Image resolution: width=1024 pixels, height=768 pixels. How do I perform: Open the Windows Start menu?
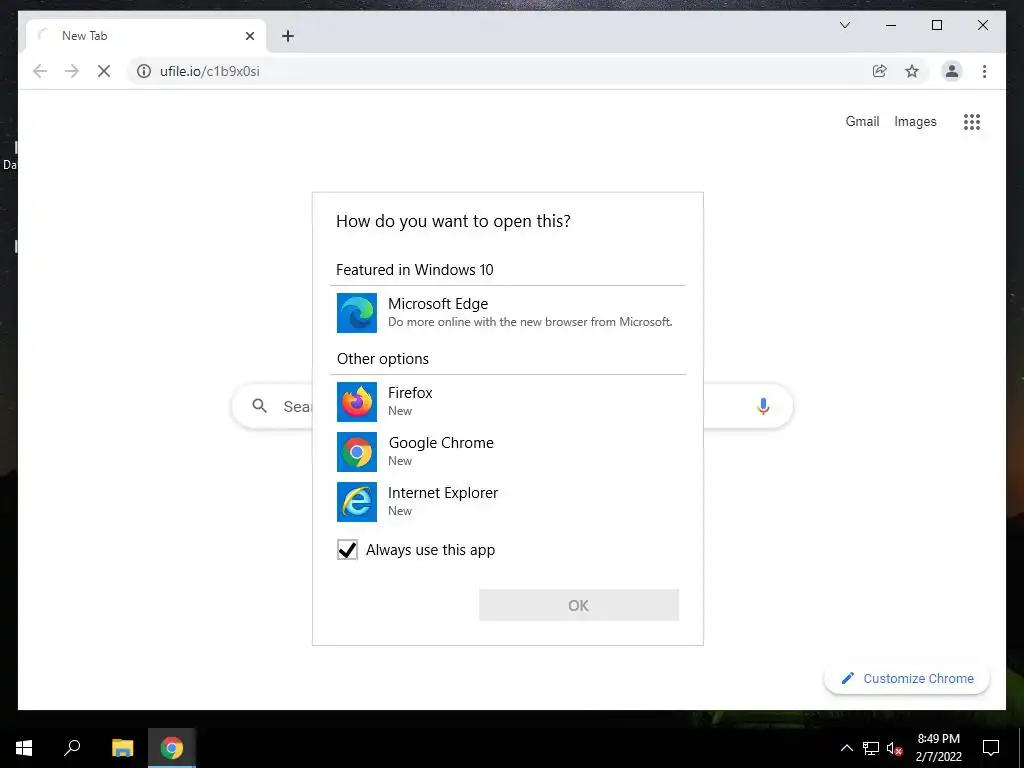(24, 748)
